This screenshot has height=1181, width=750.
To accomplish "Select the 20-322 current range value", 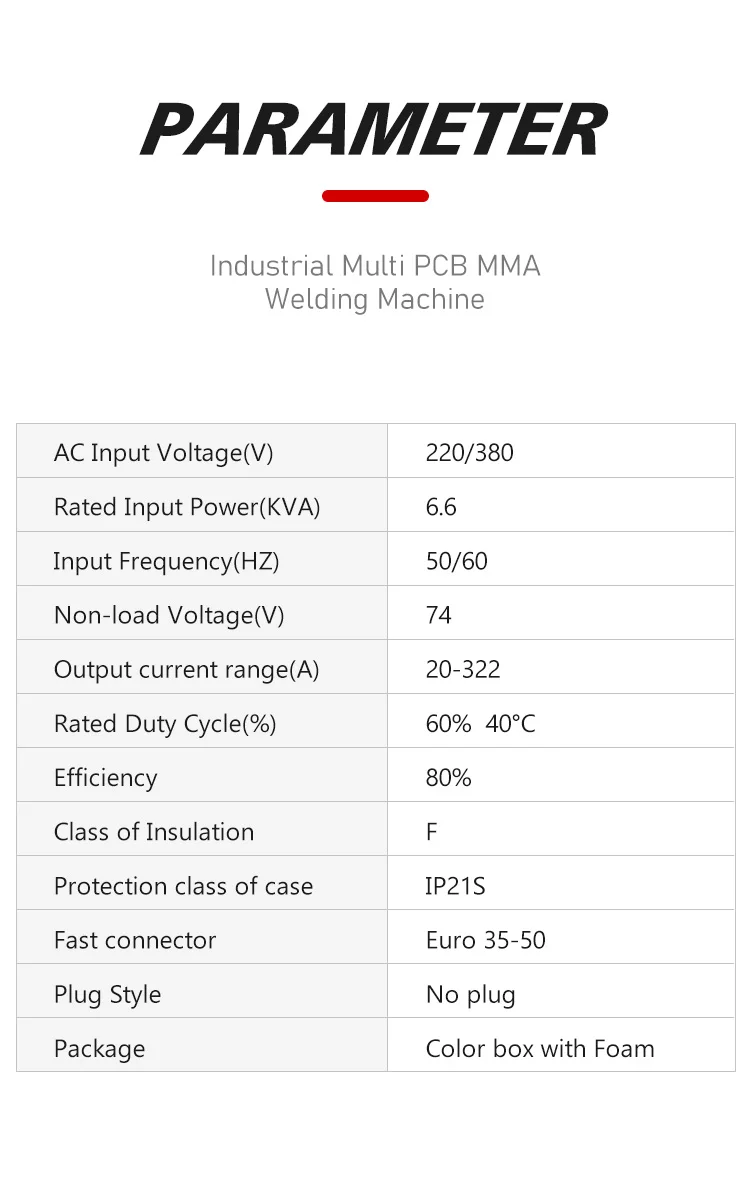I will (x=463, y=669).
